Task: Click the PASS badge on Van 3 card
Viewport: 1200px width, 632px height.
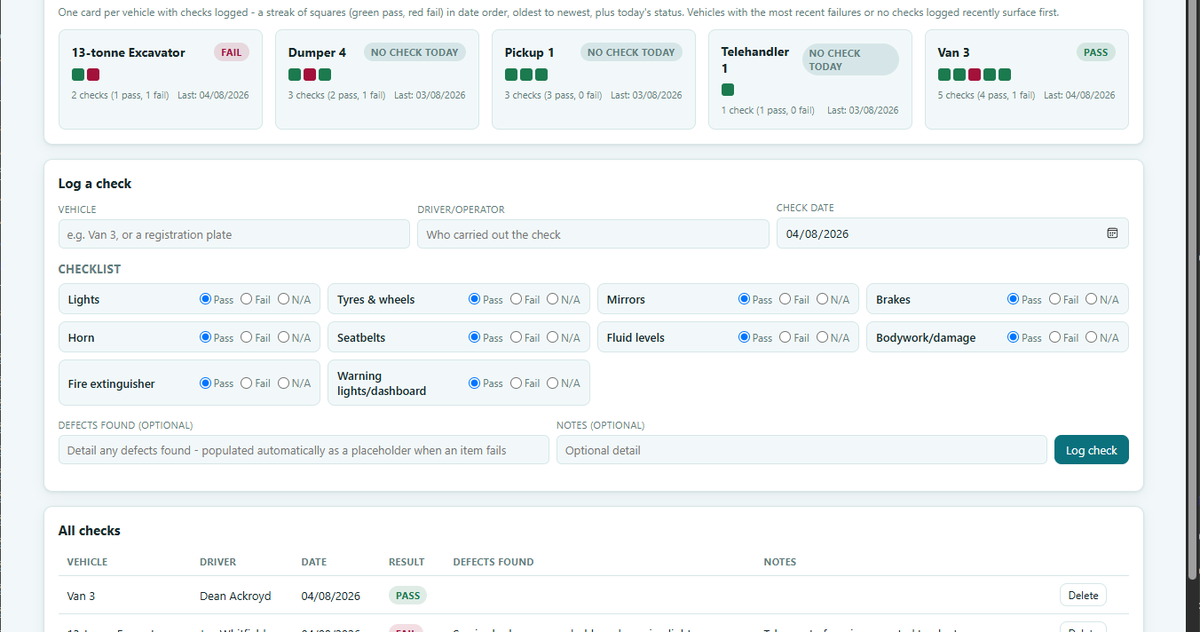Action: [x=1096, y=52]
